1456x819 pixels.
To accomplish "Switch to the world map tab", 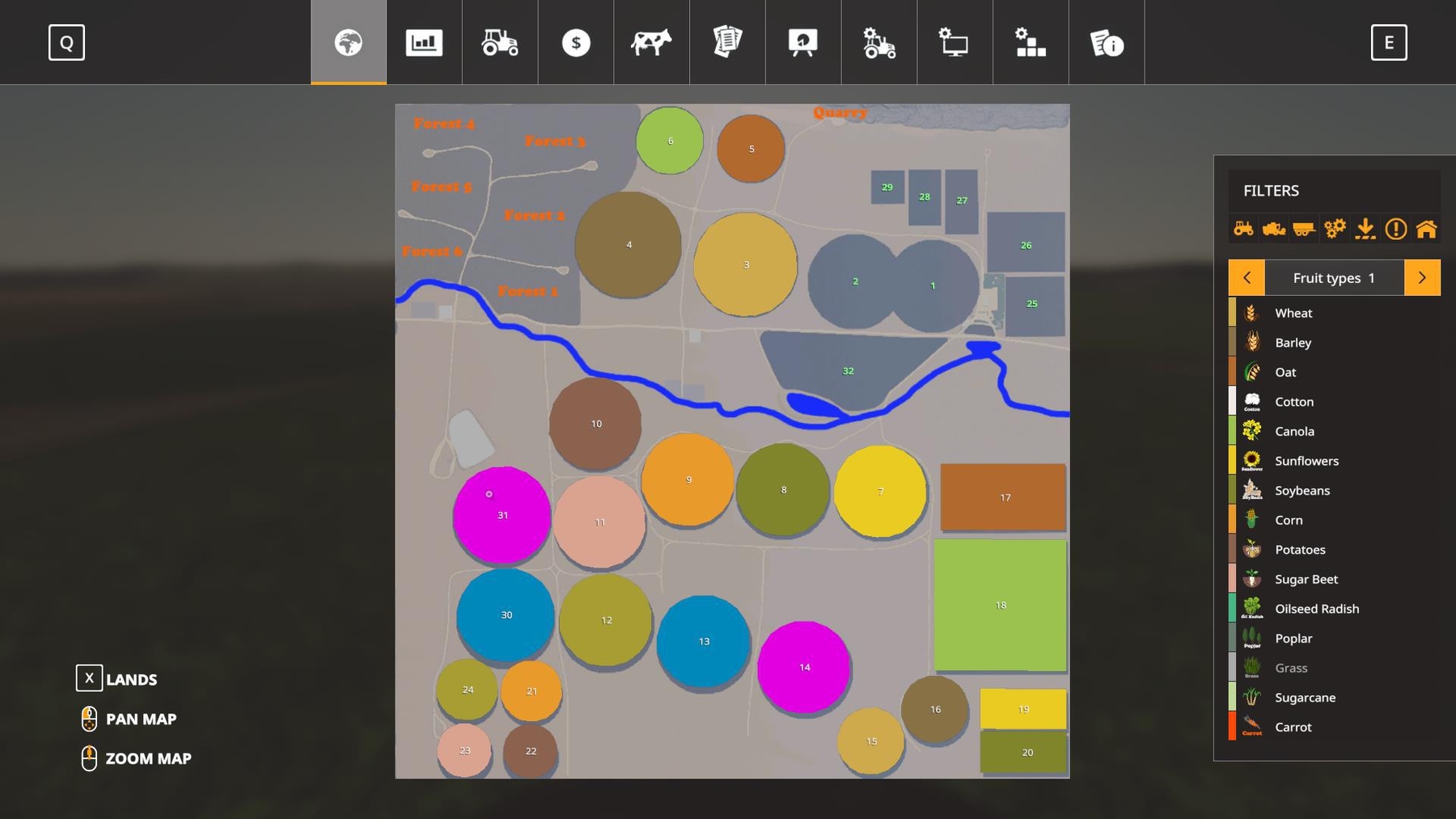I will (x=349, y=43).
